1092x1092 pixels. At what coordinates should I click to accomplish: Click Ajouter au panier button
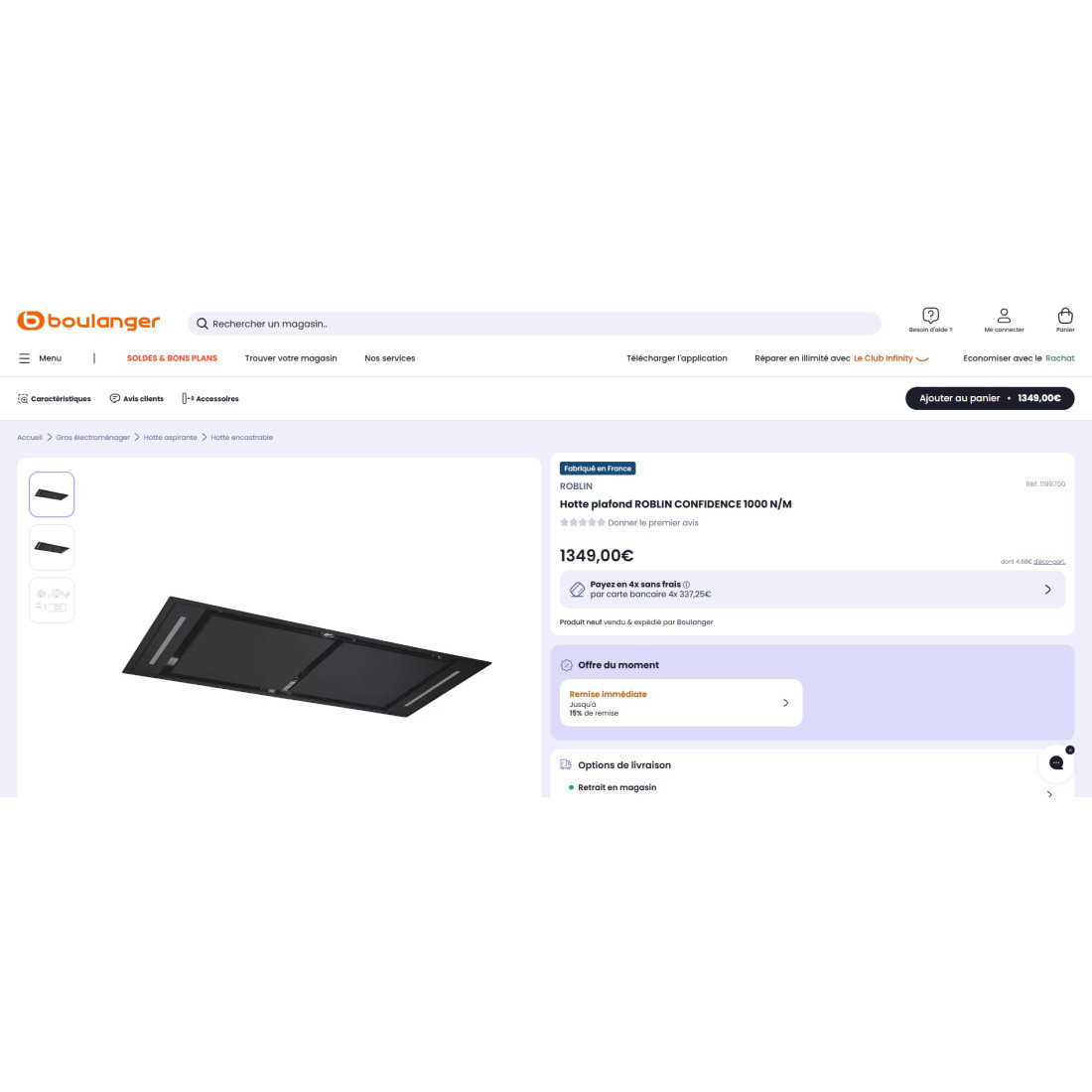click(x=990, y=398)
